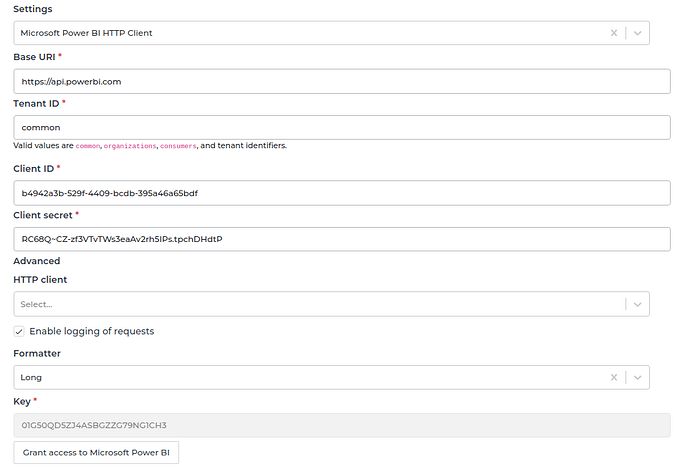Click the 'Tenant ID' label

coord(36,104)
